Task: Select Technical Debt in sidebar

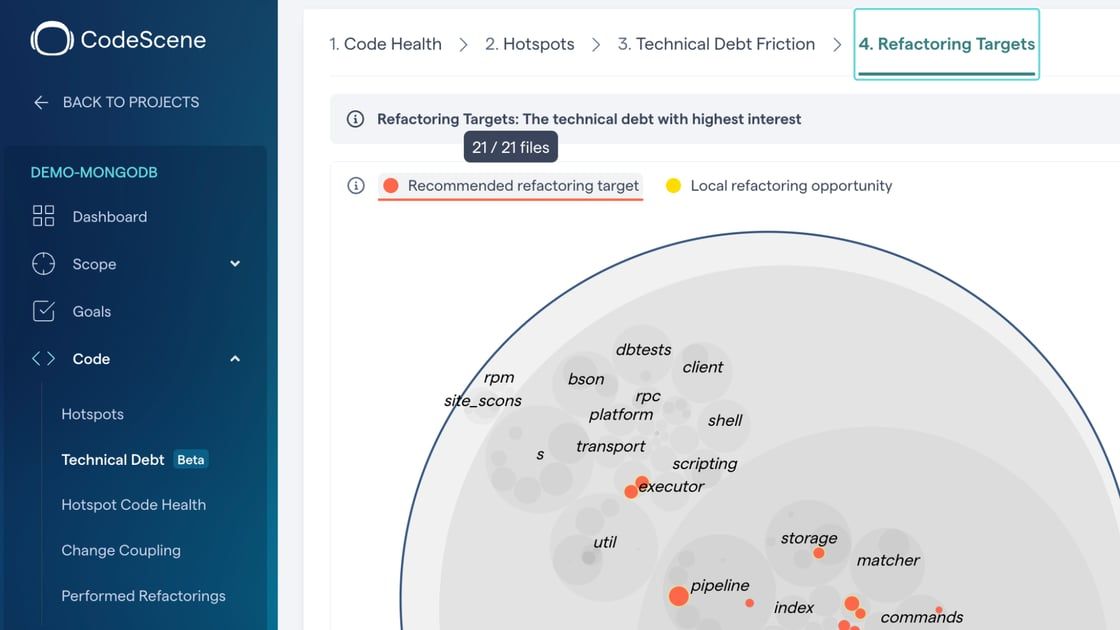Action: point(113,459)
